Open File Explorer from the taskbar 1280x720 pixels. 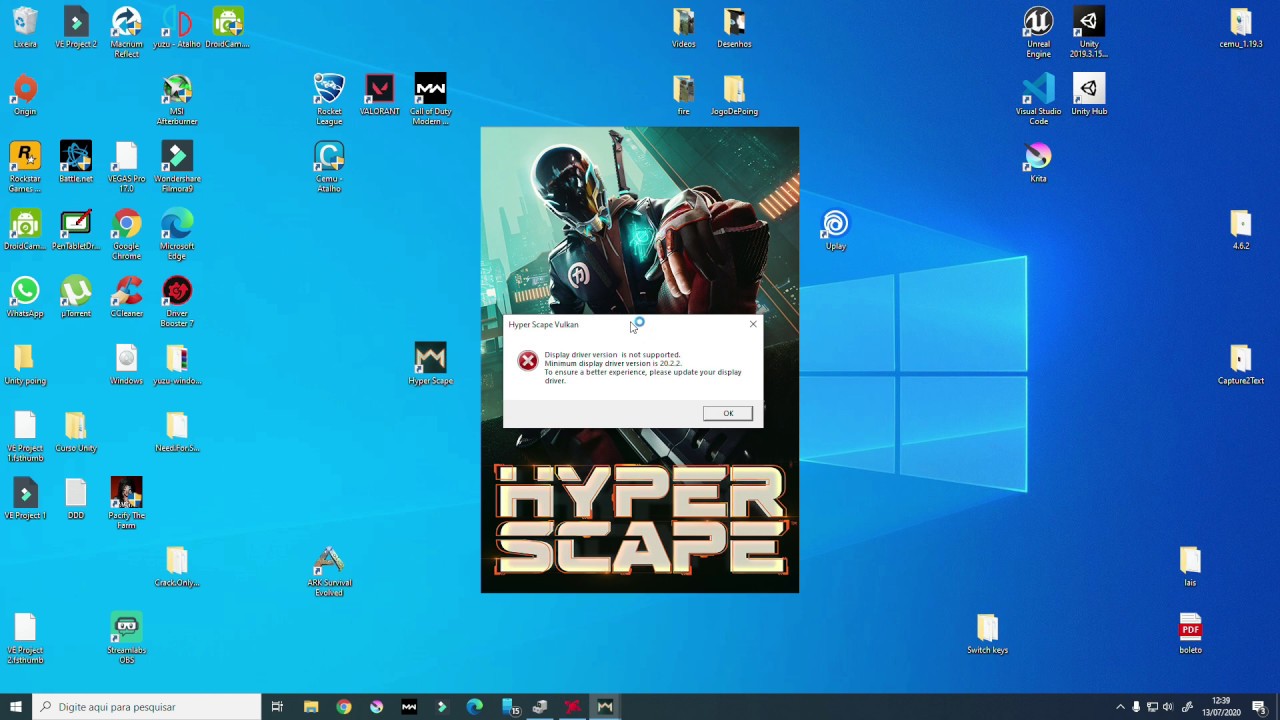(311, 707)
